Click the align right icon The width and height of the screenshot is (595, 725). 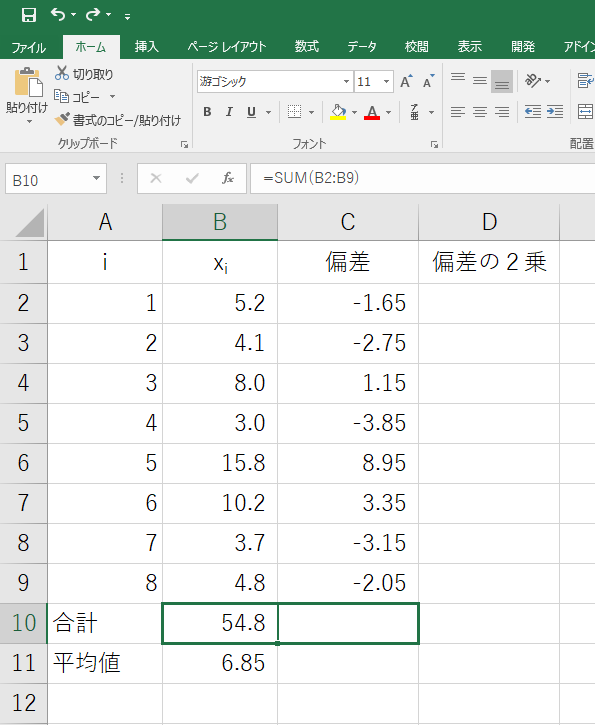(502, 112)
